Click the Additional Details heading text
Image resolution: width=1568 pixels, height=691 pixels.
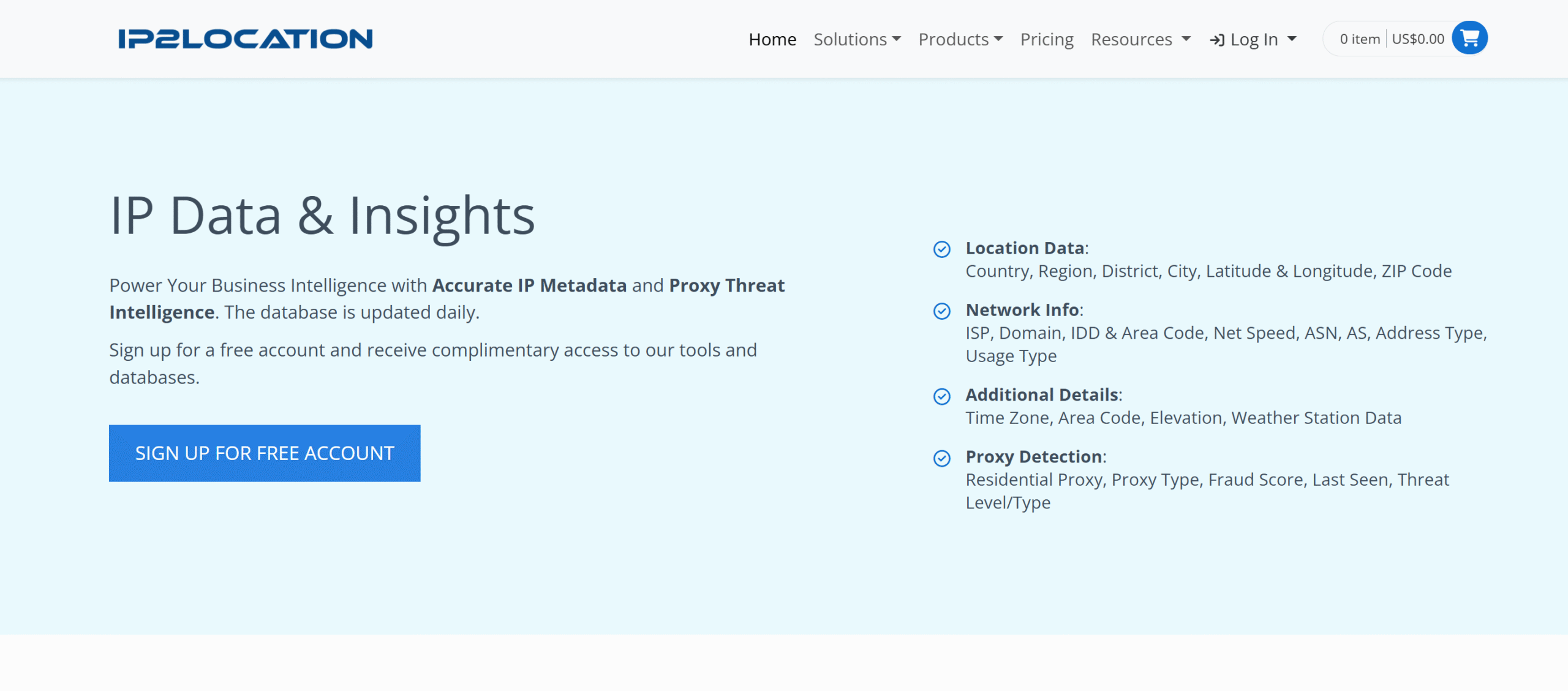coord(1042,395)
